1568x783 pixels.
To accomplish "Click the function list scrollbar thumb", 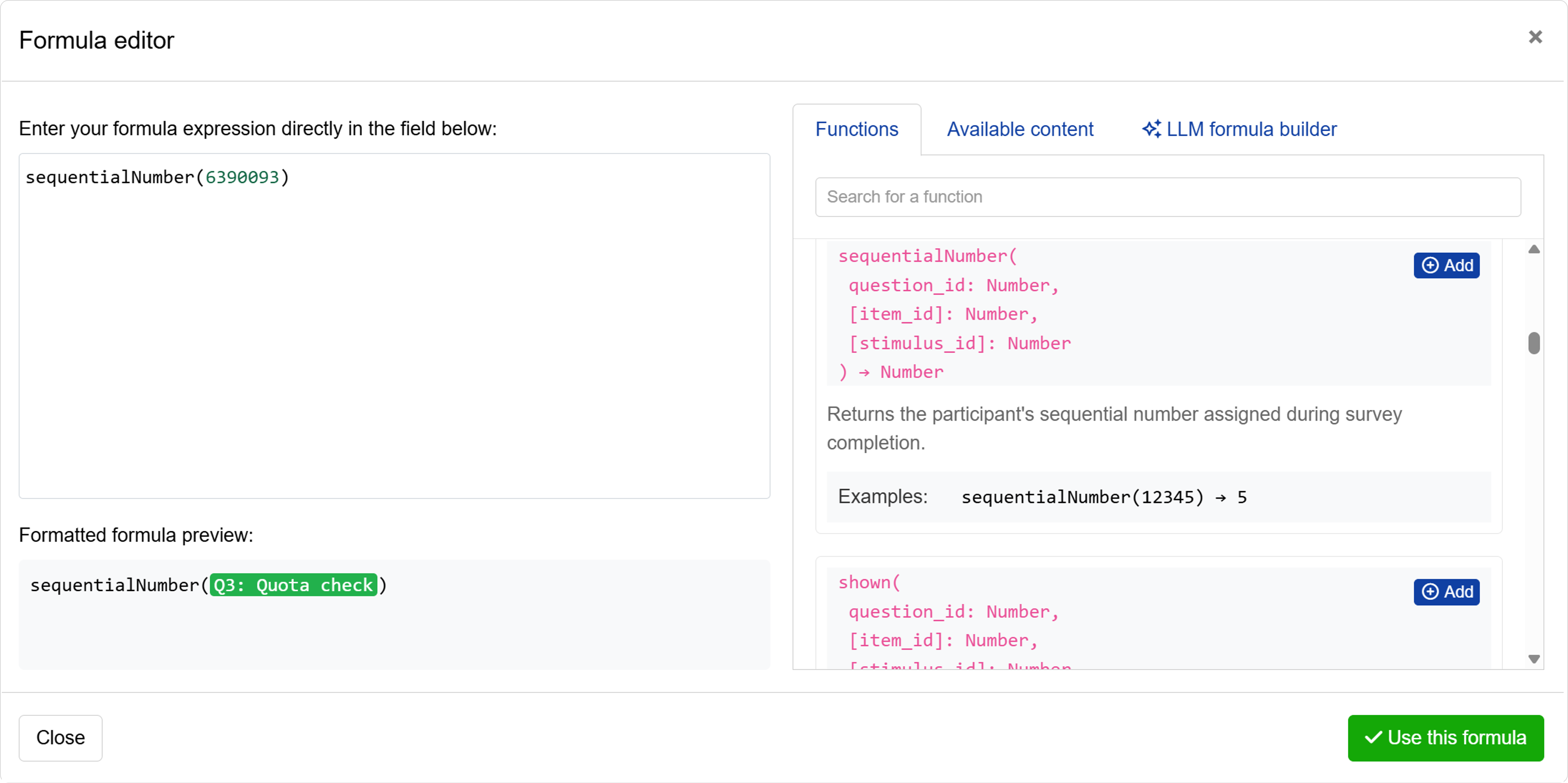I will (x=1534, y=344).
